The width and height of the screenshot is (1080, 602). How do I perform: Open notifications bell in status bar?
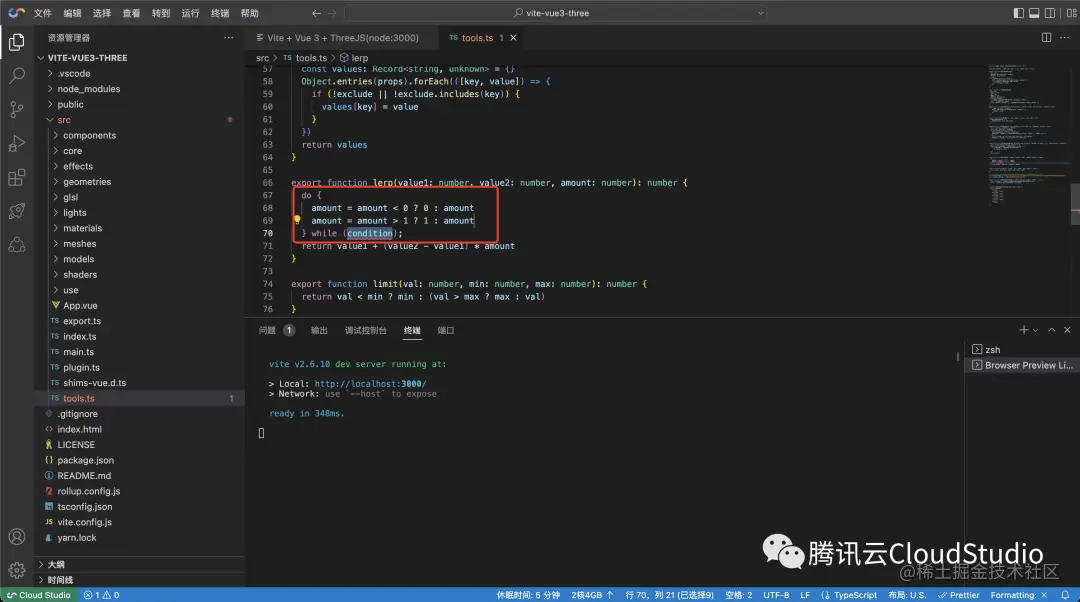[x=1066, y=595]
